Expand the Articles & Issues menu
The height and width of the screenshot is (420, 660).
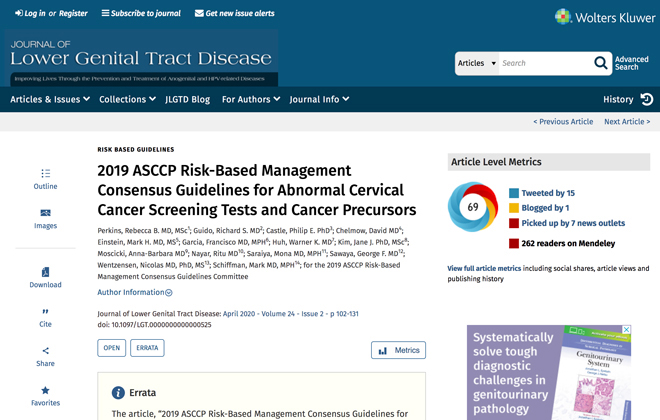pos(50,99)
